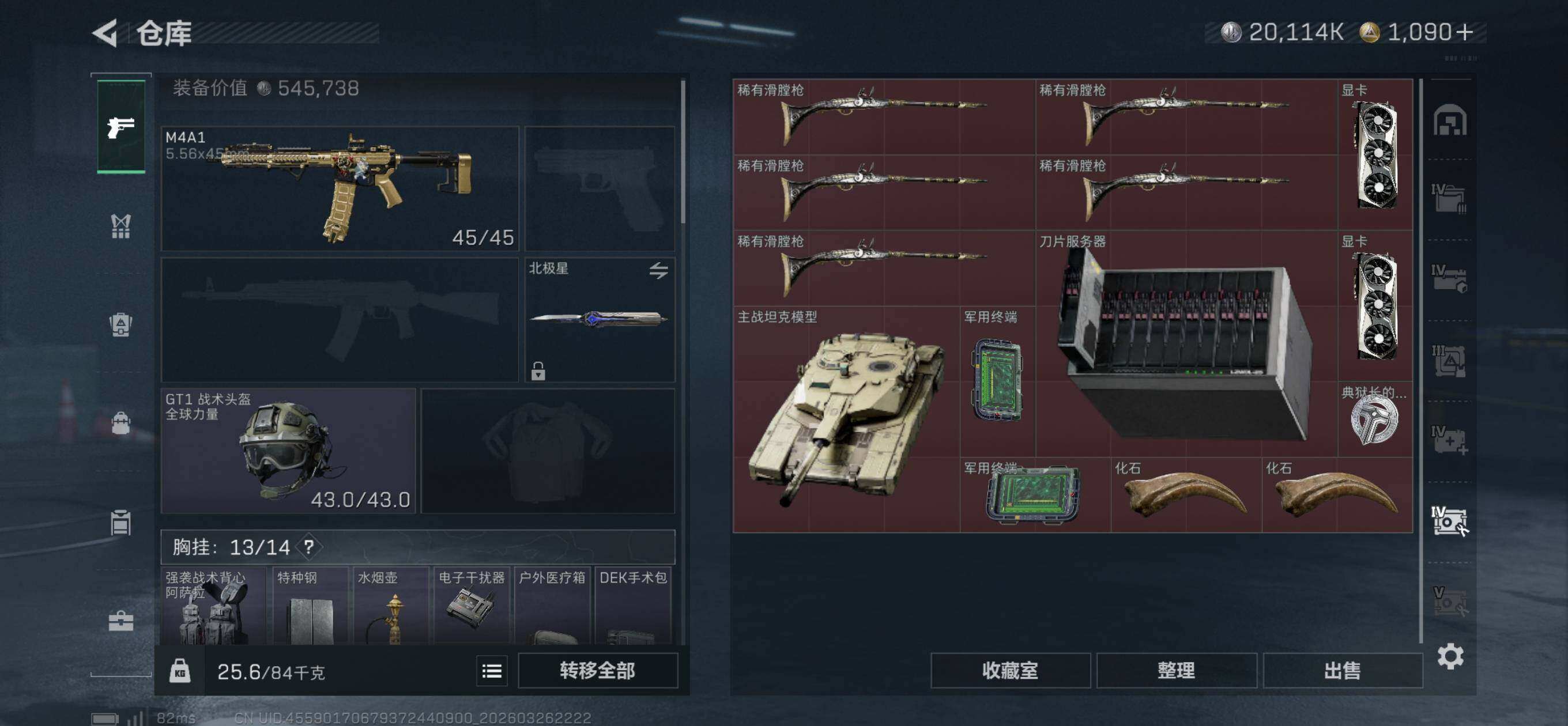
Task: Select the 刀片服务器 item in stash
Action: (1186, 344)
